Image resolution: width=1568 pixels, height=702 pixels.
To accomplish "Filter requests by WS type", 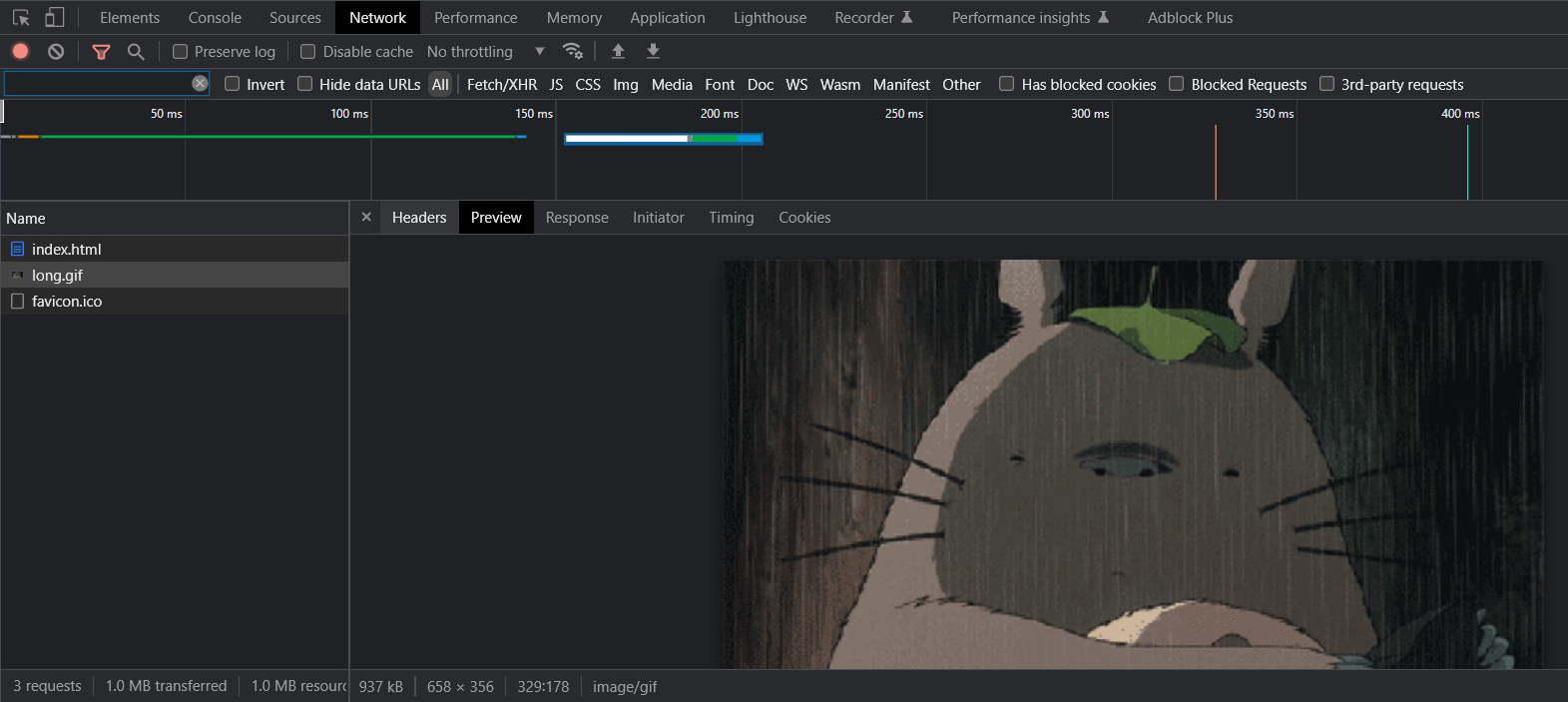I will (796, 84).
